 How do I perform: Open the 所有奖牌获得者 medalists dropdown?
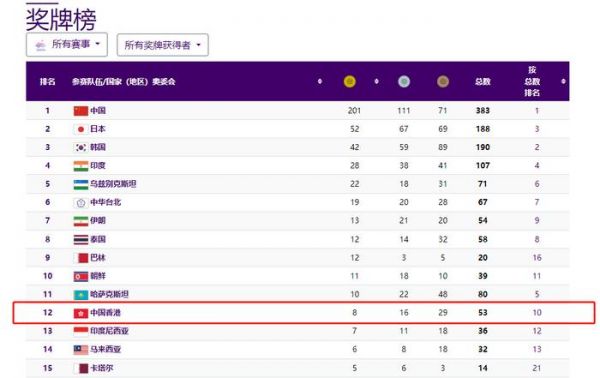click(x=163, y=45)
